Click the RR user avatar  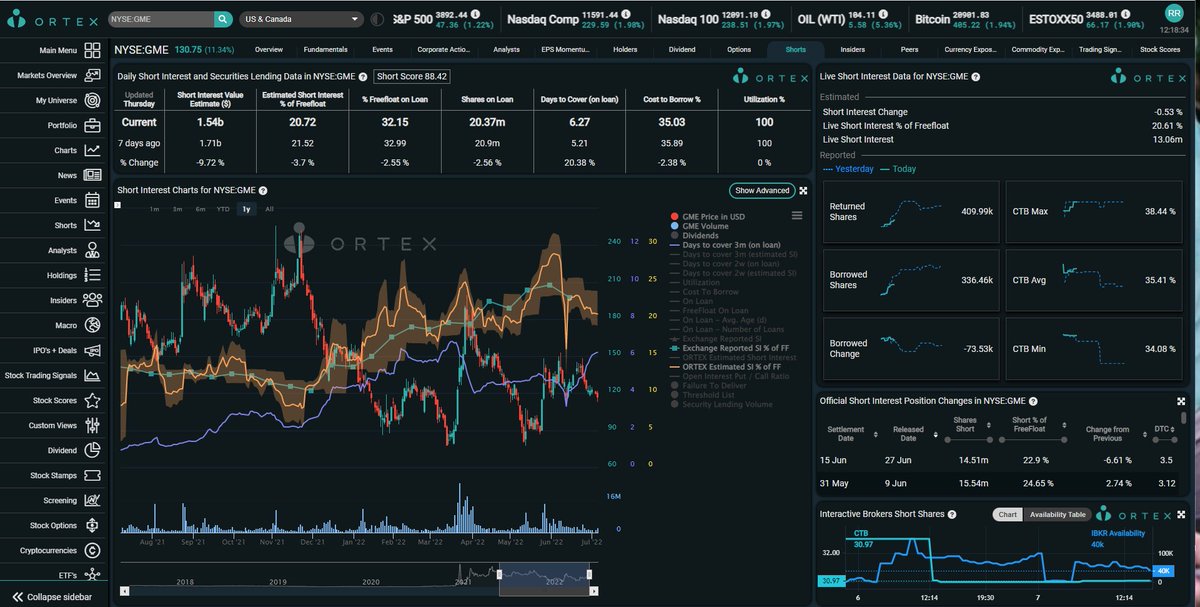click(x=1175, y=12)
